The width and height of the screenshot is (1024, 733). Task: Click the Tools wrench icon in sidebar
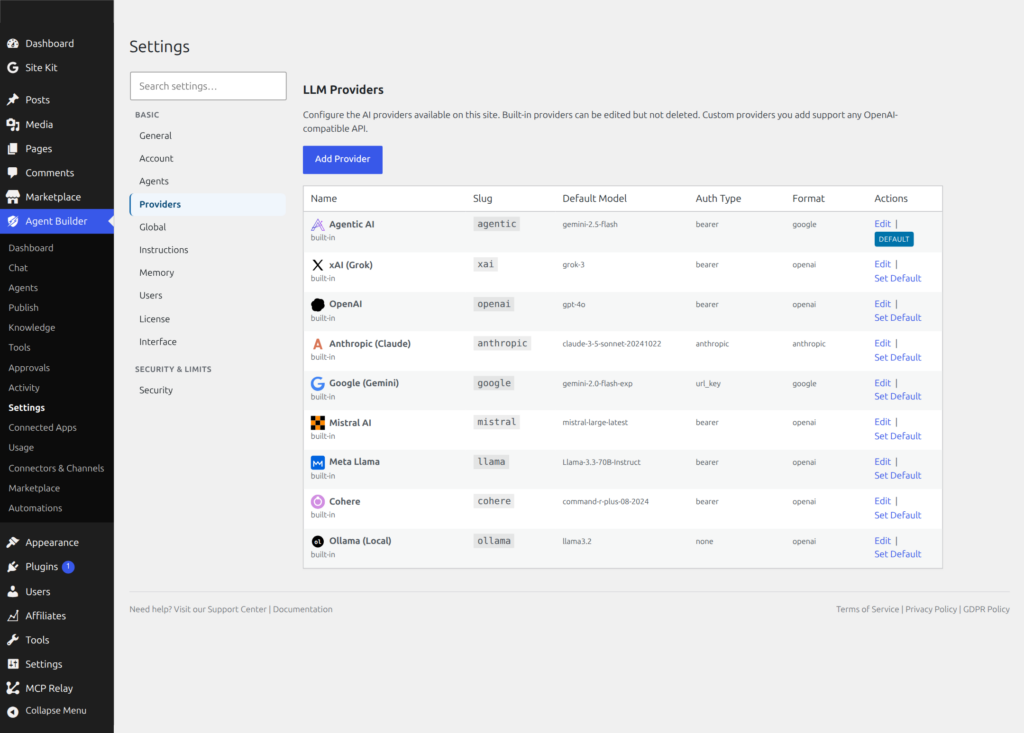pos(13,640)
